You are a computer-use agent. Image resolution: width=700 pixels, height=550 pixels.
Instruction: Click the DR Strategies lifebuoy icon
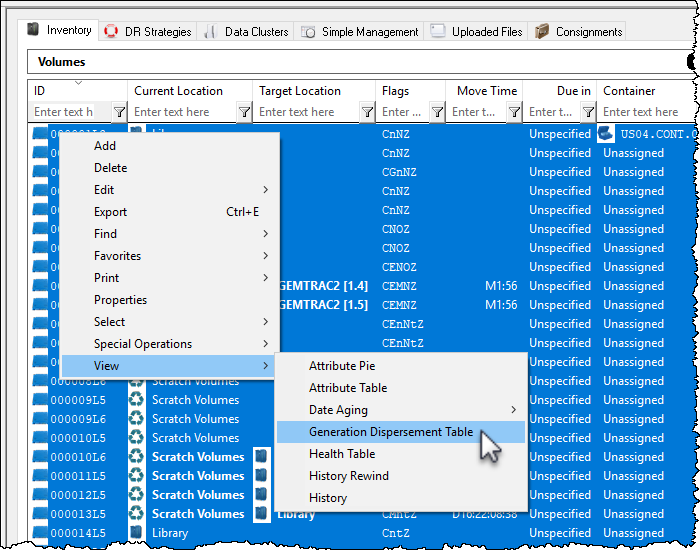point(111,31)
